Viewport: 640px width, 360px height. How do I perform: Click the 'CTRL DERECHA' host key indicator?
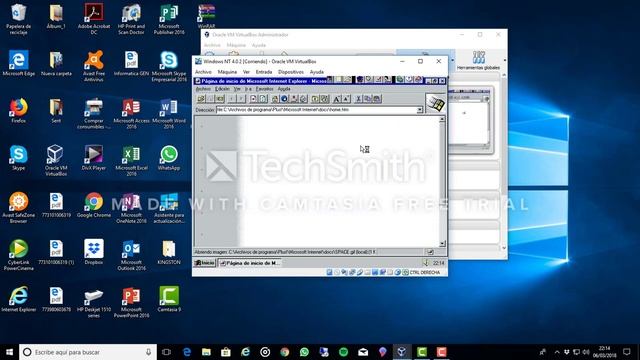425,272
